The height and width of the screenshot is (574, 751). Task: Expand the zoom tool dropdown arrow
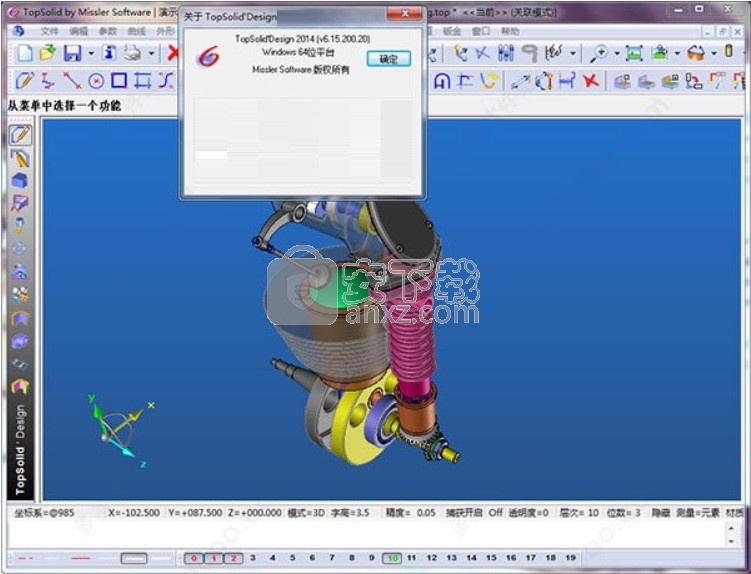pyautogui.click(x=616, y=53)
